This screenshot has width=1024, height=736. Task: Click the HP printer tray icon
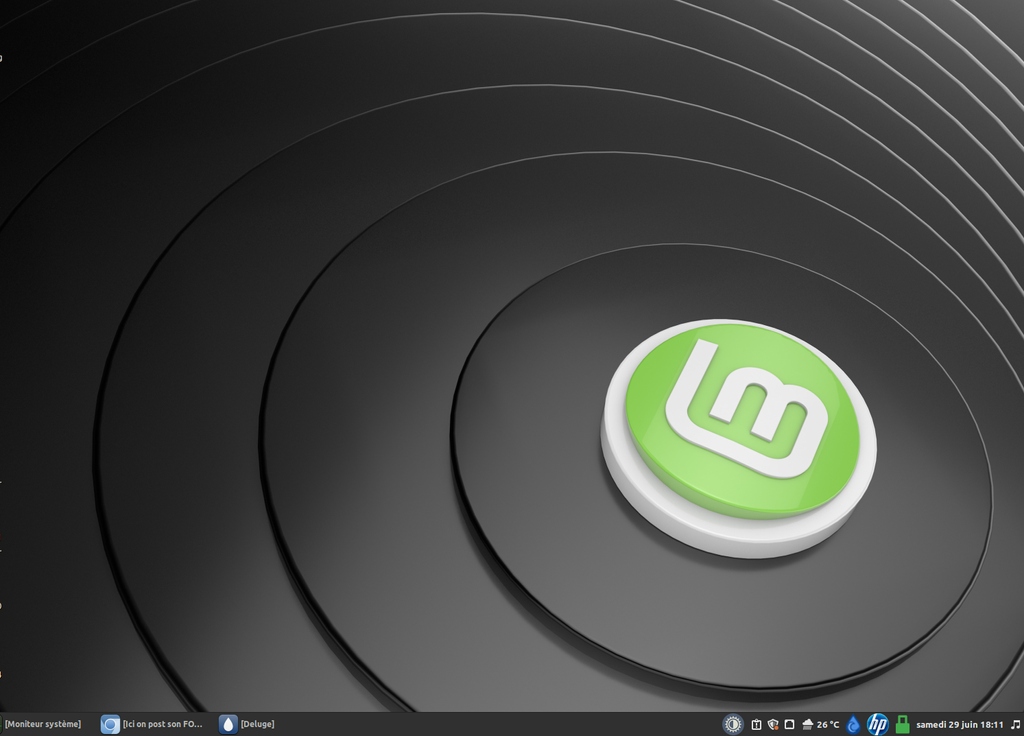(878, 724)
